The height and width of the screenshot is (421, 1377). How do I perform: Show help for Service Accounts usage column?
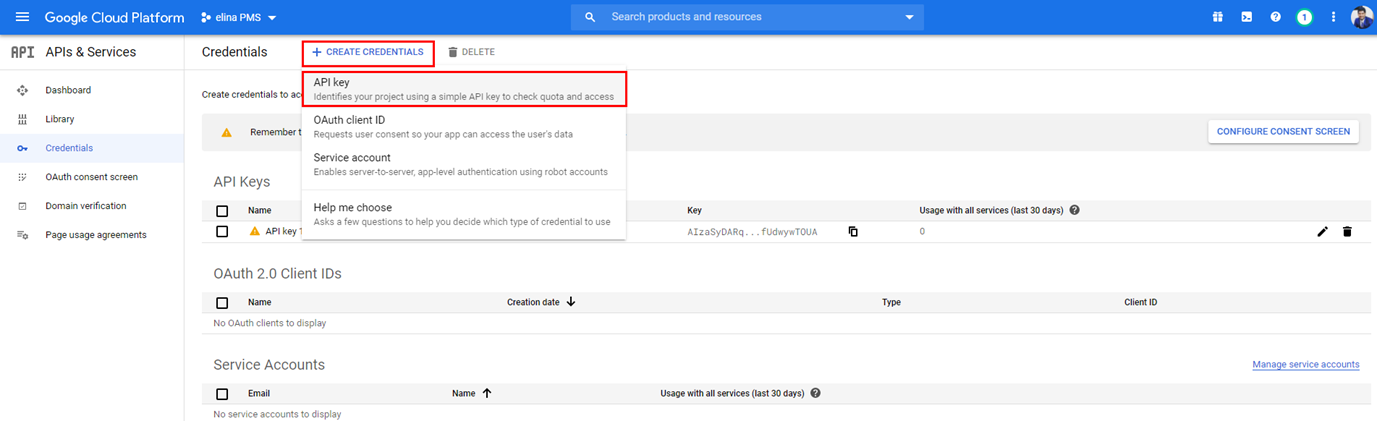815,393
